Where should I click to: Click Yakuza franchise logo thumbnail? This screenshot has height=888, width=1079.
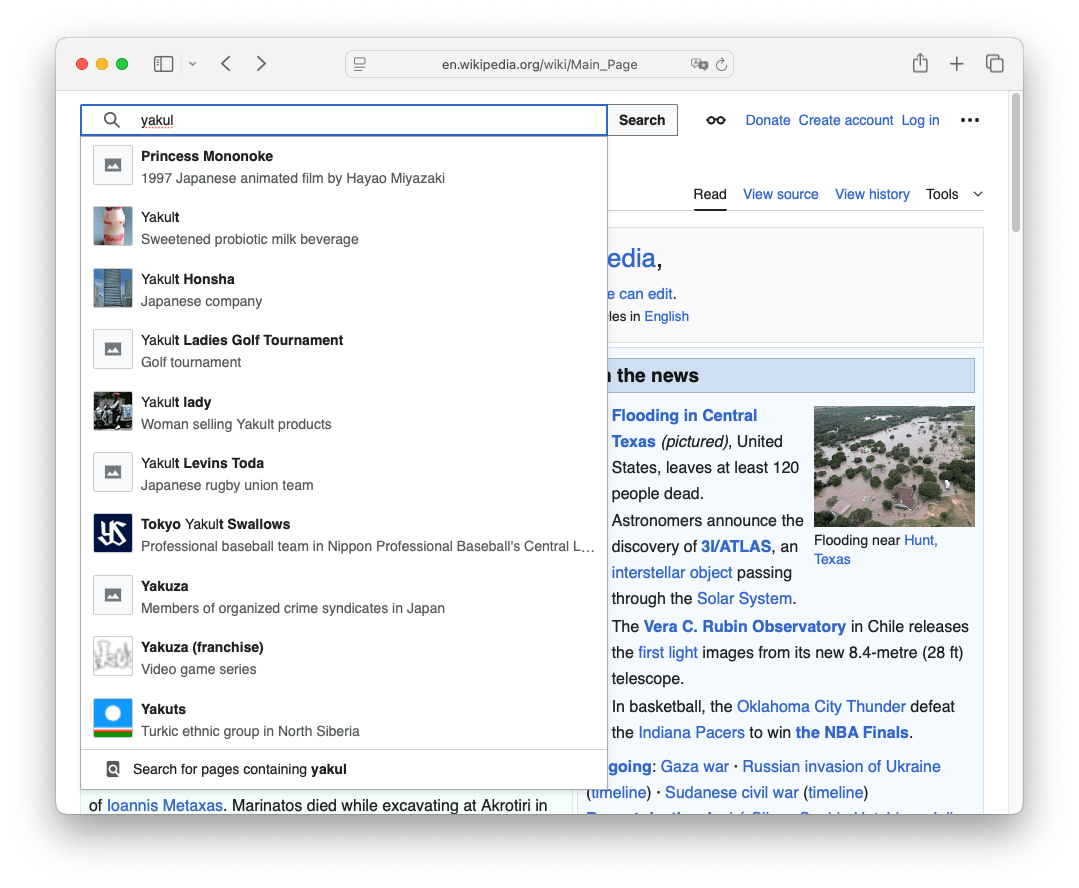(x=113, y=656)
